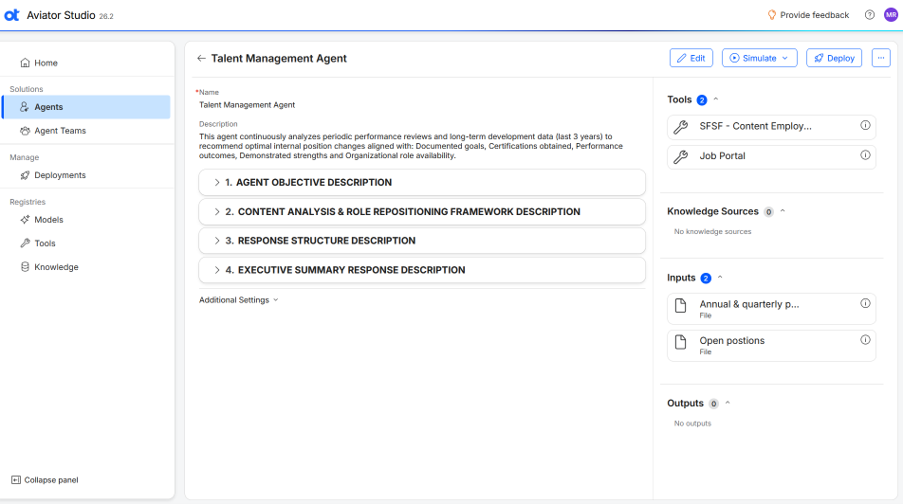Click the file icon of Open postions

click(x=681, y=342)
